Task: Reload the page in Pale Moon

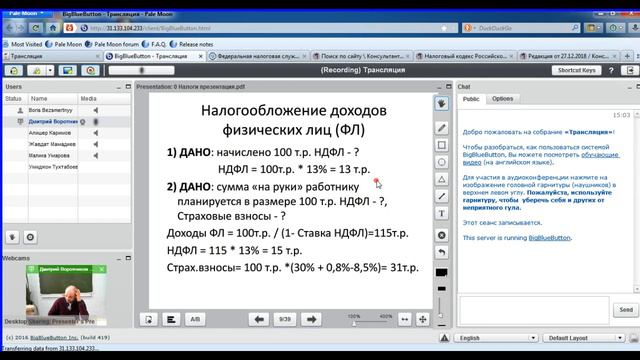Action: 36,28
